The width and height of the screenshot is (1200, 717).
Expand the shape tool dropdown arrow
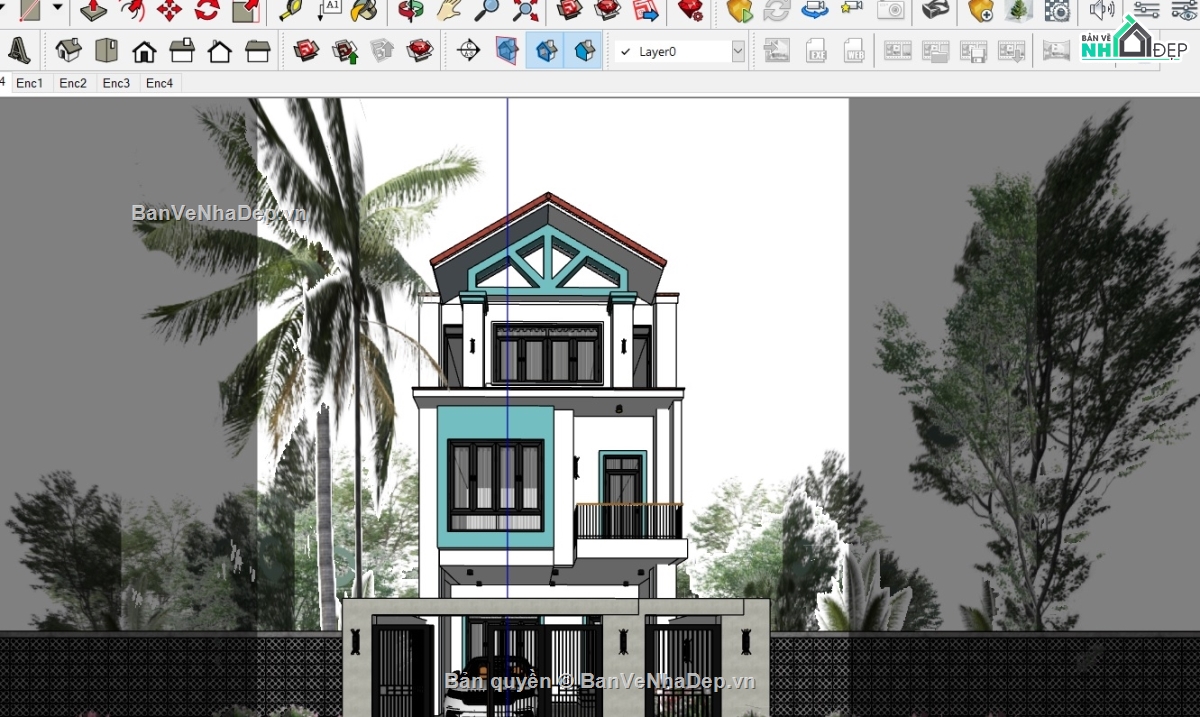[x=57, y=8]
